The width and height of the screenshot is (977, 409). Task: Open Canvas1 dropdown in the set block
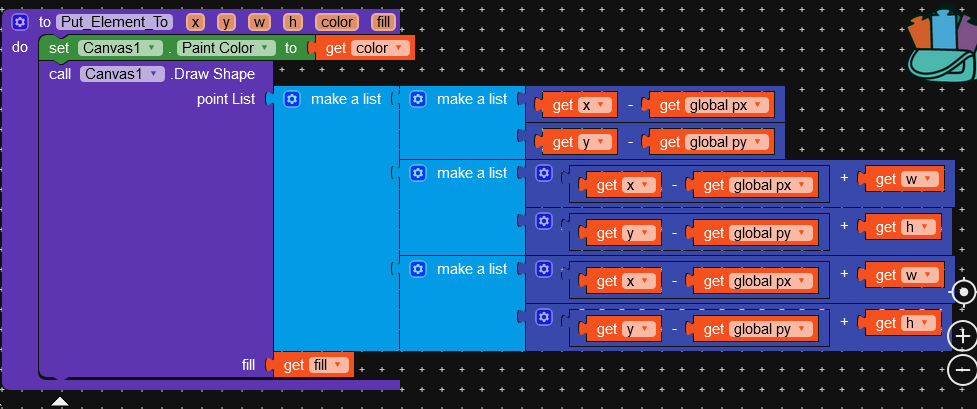click(x=120, y=48)
